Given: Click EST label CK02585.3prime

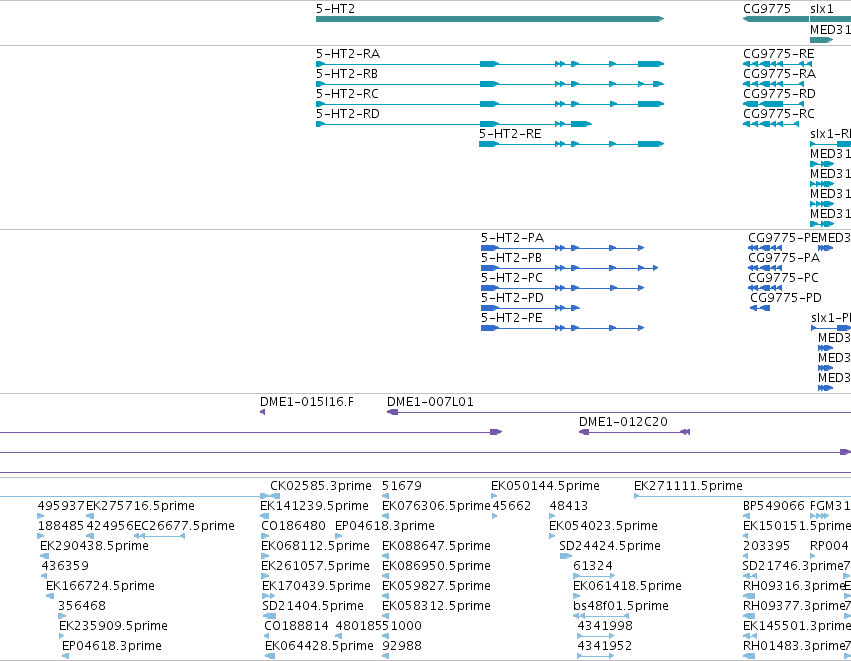Looking at the screenshot, I should (x=321, y=486).
